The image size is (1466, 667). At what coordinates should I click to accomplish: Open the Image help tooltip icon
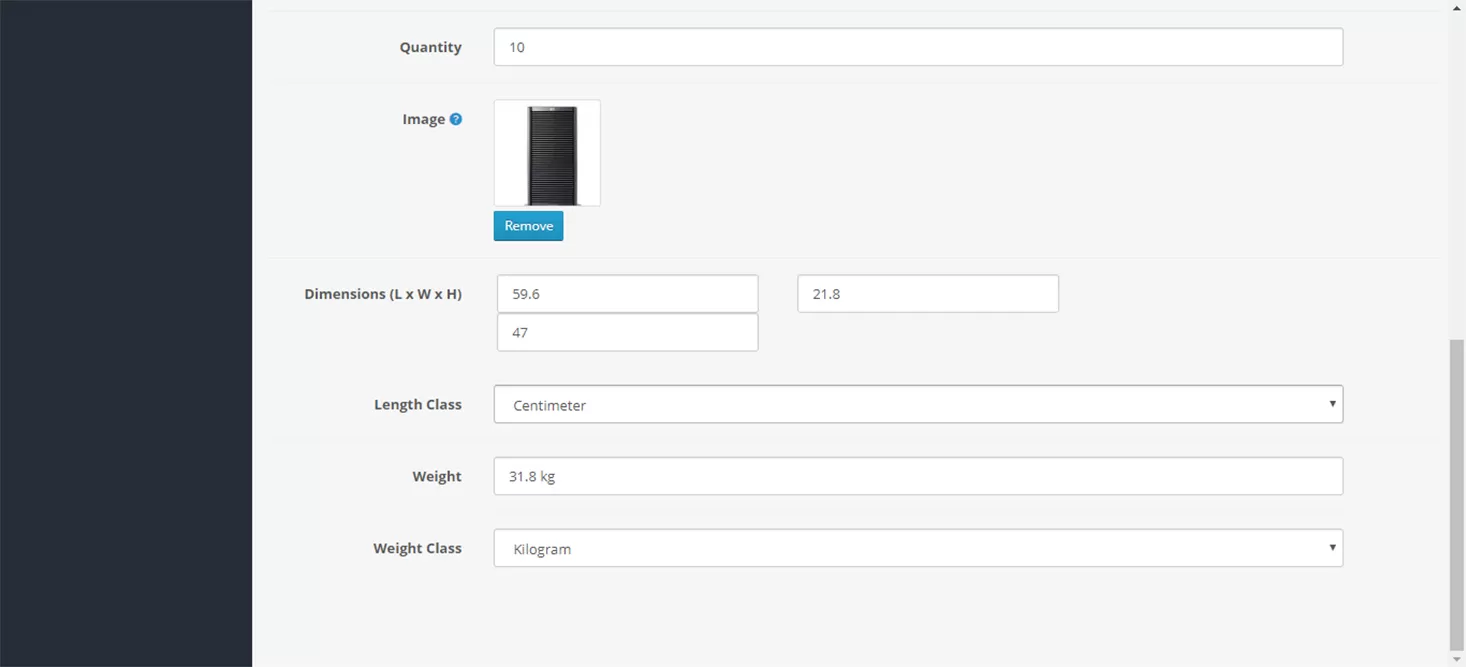point(456,119)
